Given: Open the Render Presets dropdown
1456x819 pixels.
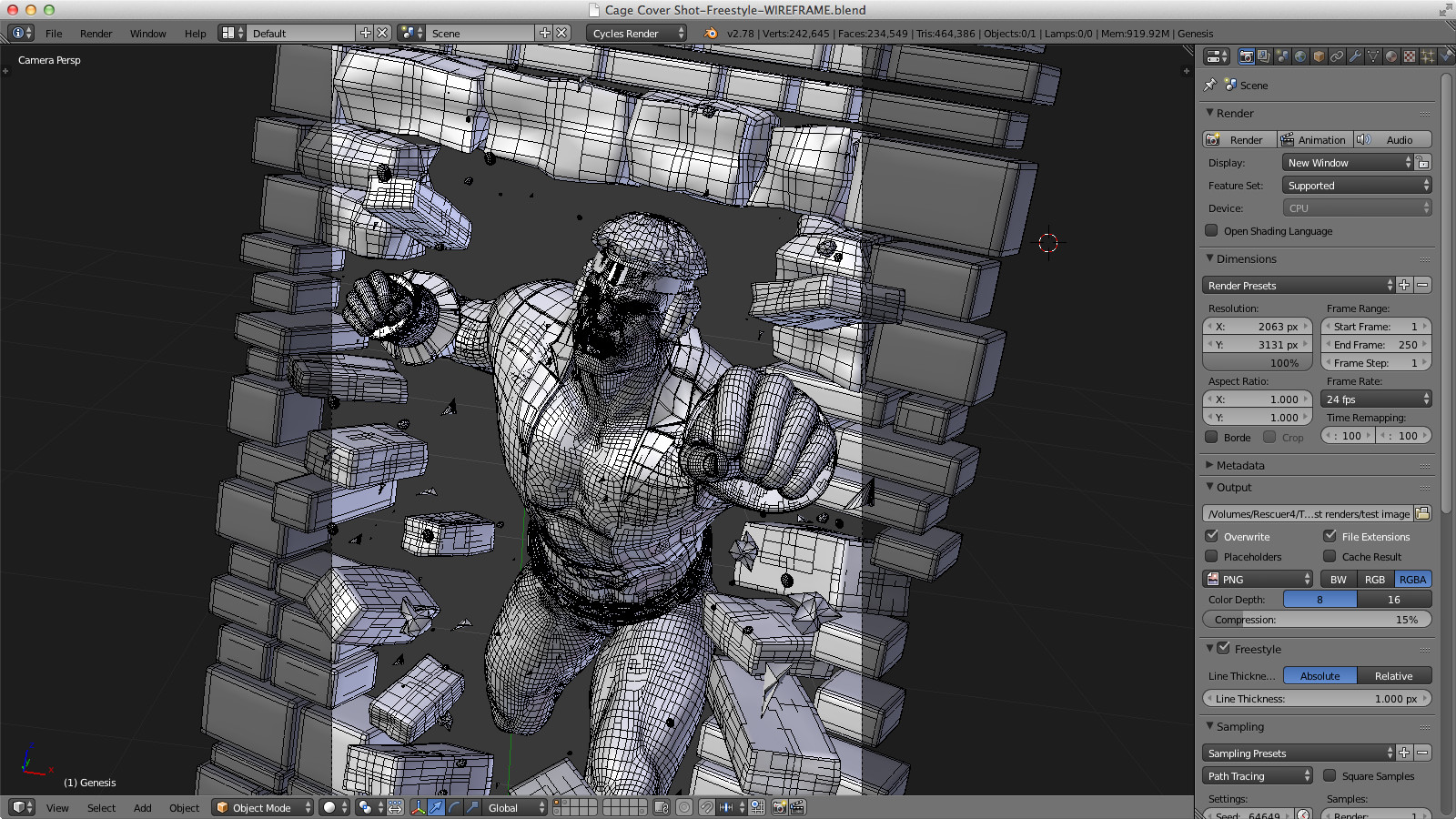Looking at the screenshot, I should [1299, 285].
